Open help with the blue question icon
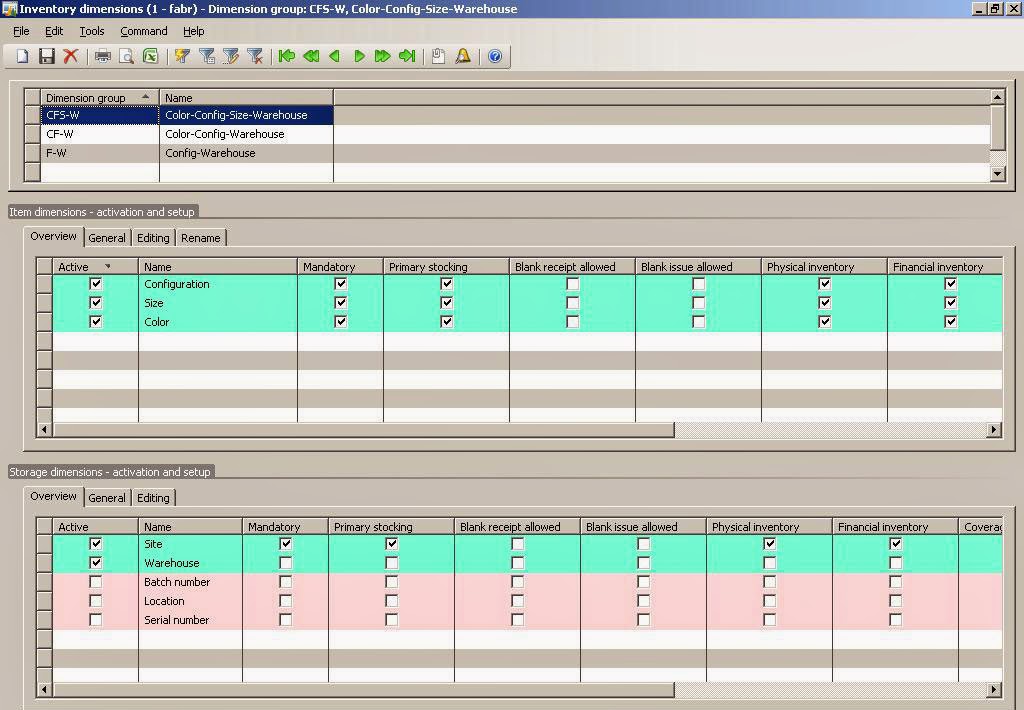This screenshot has width=1024, height=710. click(x=495, y=56)
